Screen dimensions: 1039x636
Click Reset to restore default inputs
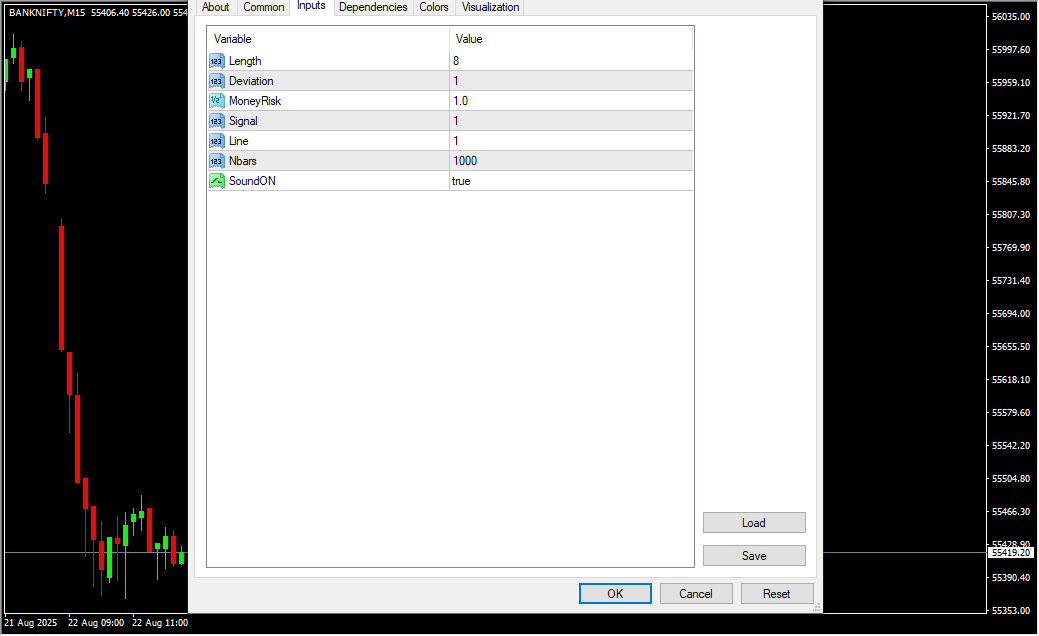tap(777, 594)
